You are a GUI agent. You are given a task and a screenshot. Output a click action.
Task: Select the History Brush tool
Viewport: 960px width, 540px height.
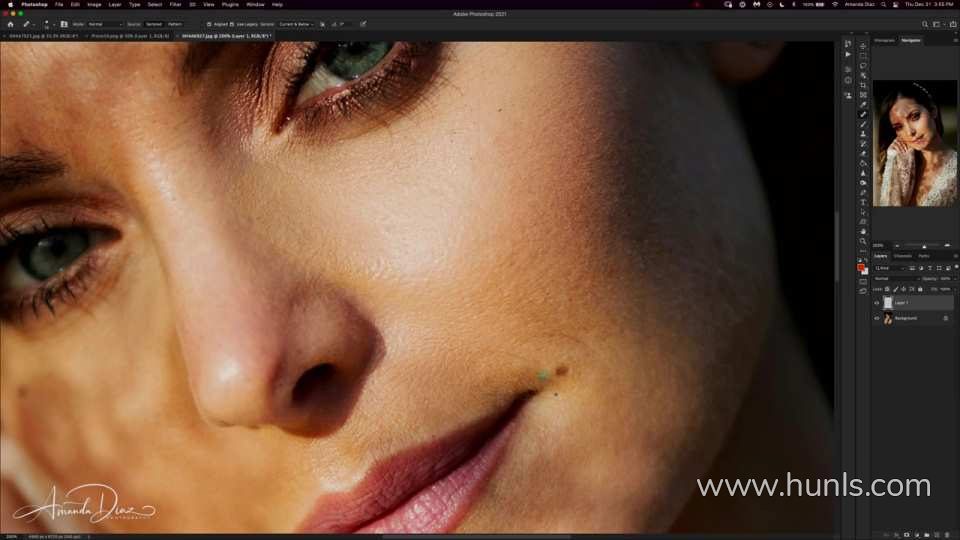[863, 144]
